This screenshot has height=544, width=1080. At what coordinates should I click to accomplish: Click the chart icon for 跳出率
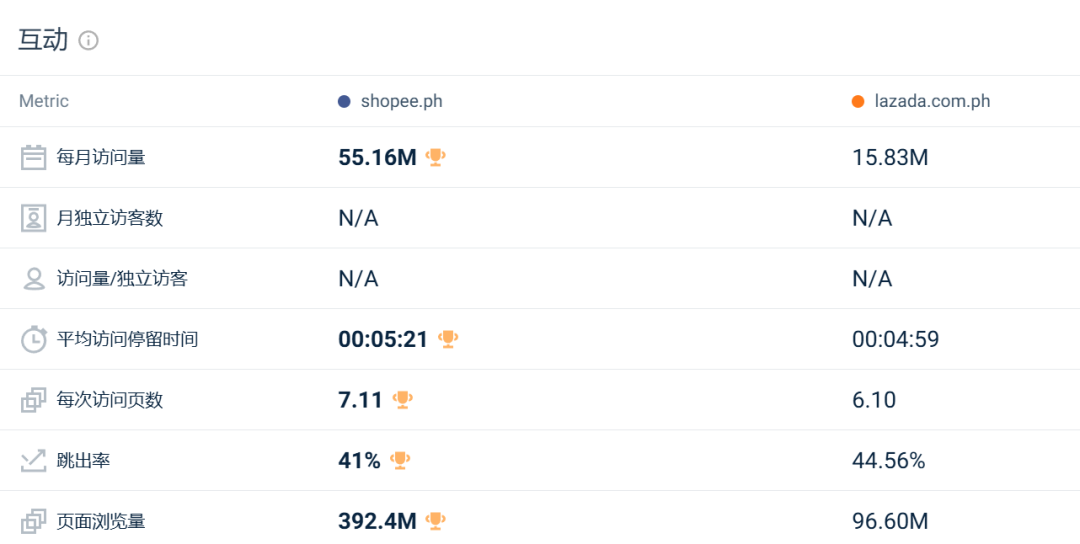coord(34,461)
